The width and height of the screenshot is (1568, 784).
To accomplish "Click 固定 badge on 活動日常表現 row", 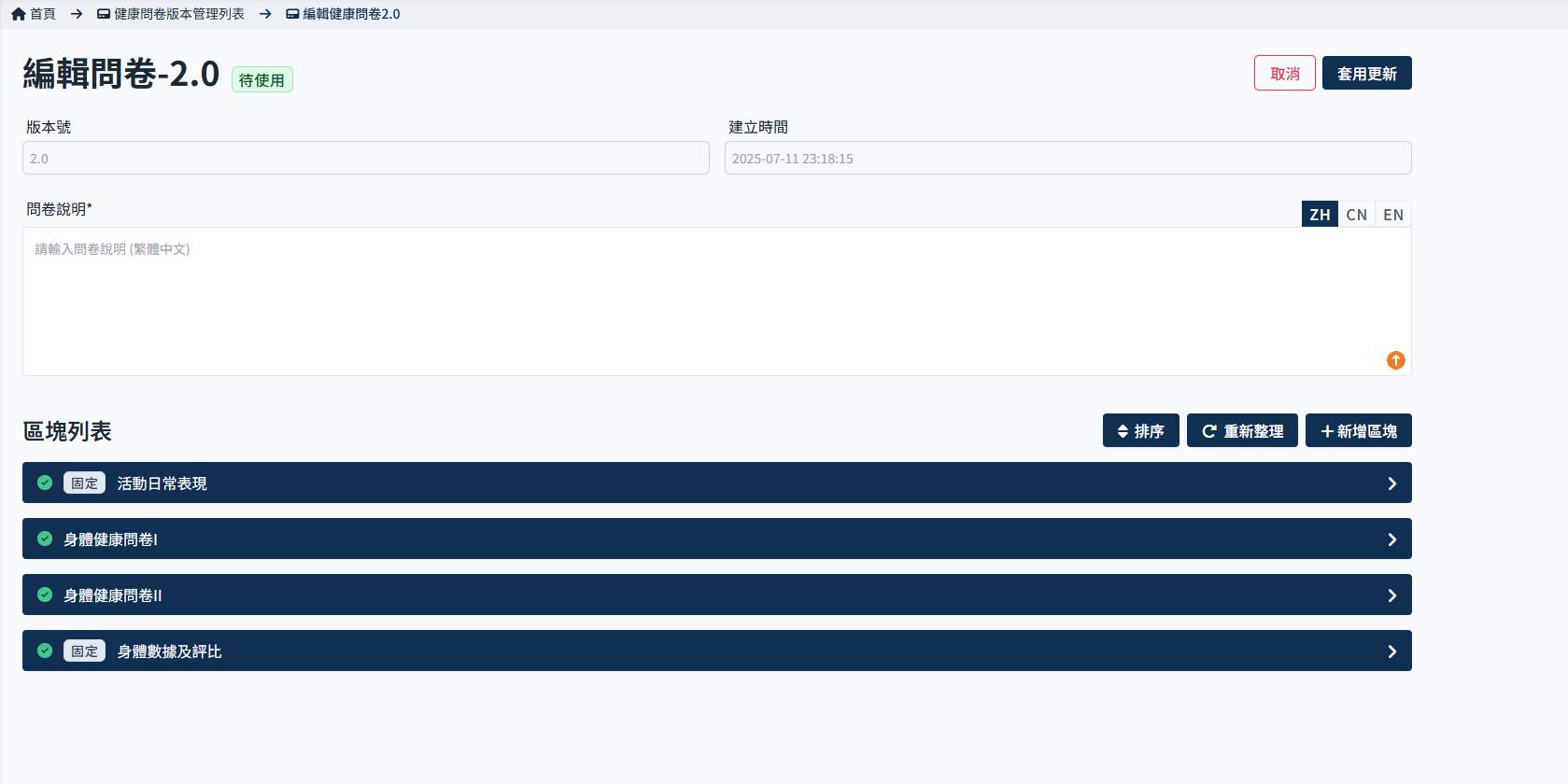I will tap(84, 483).
